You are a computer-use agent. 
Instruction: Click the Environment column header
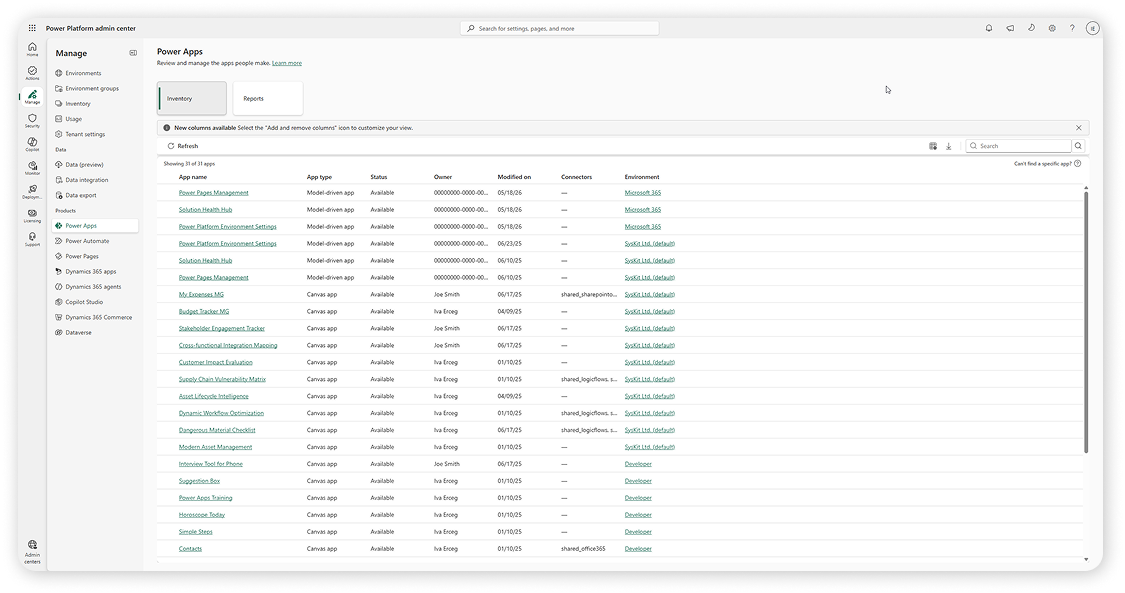(x=641, y=176)
